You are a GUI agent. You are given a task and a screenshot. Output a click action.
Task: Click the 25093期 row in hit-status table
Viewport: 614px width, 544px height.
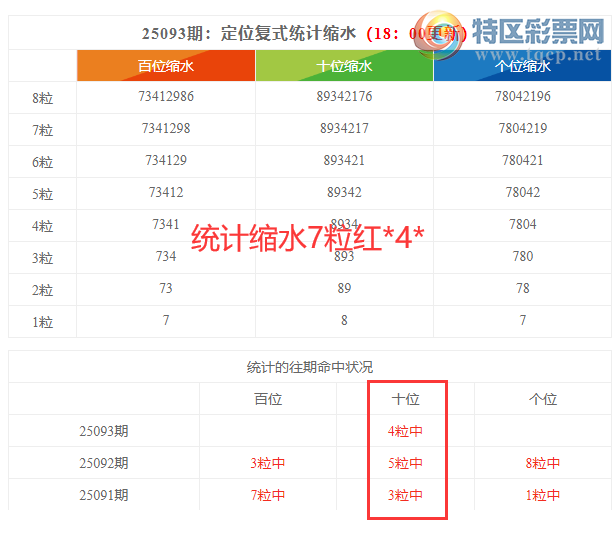coord(104,431)
